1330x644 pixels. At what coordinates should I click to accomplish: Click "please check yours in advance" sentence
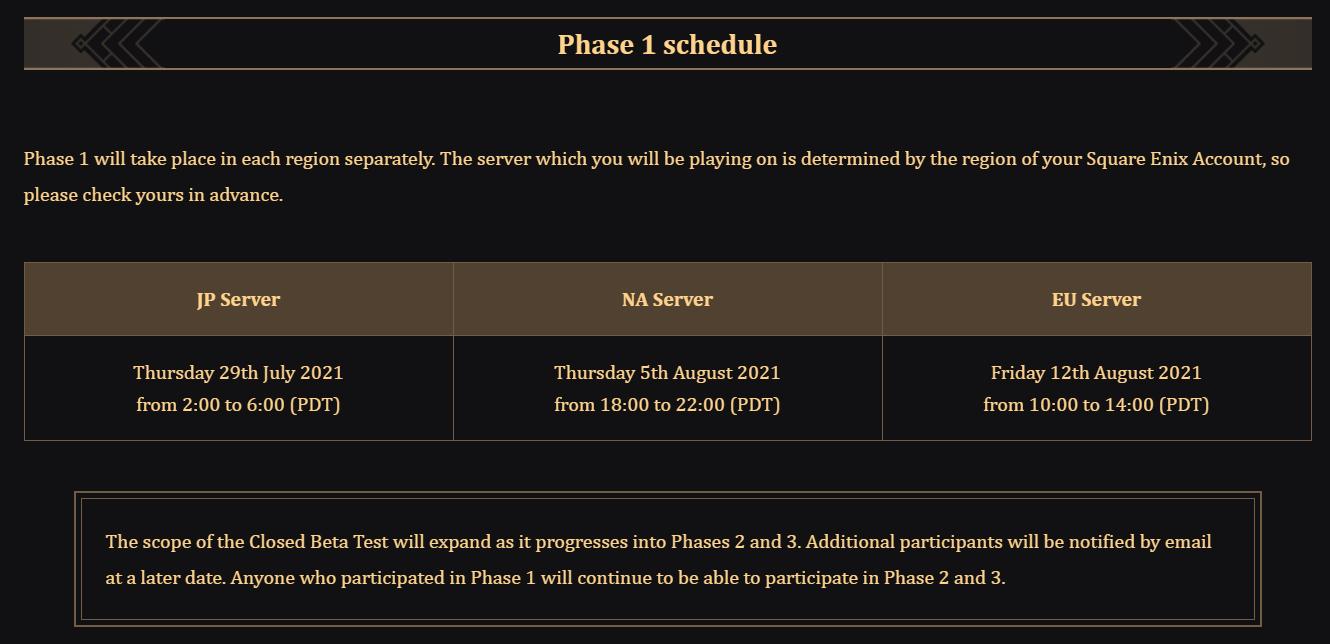(153, 195)
